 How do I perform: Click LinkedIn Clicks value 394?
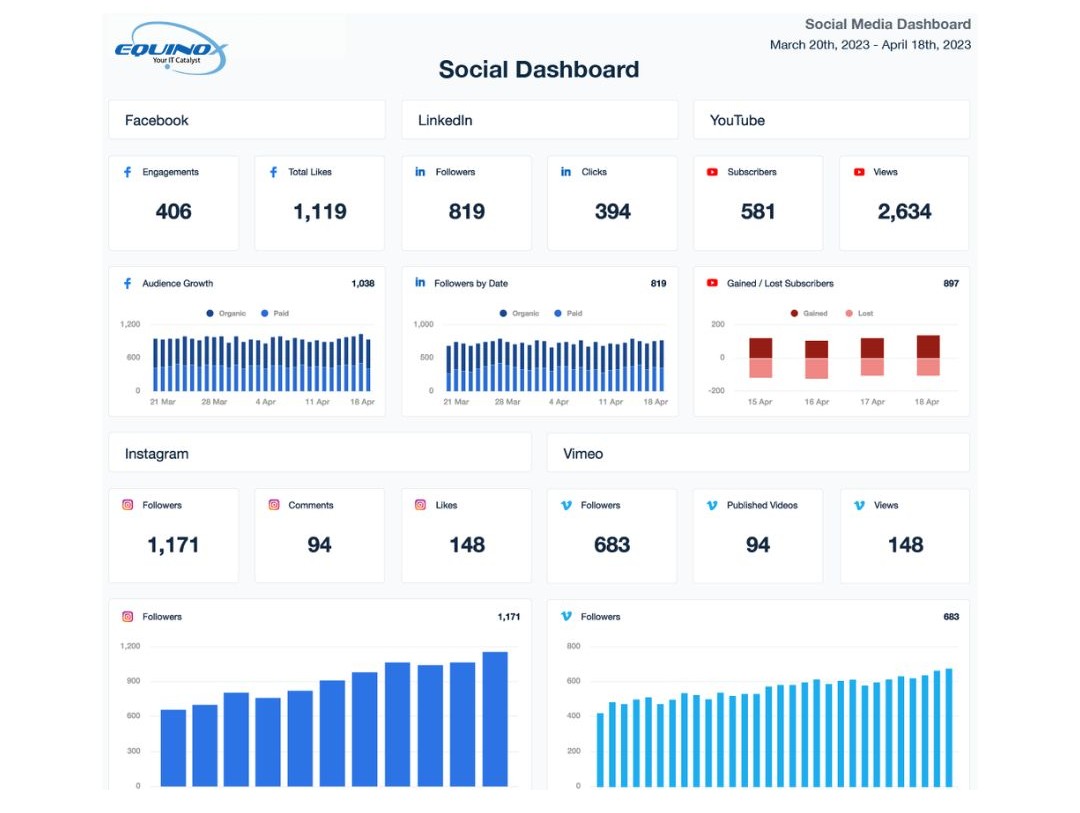612,212
